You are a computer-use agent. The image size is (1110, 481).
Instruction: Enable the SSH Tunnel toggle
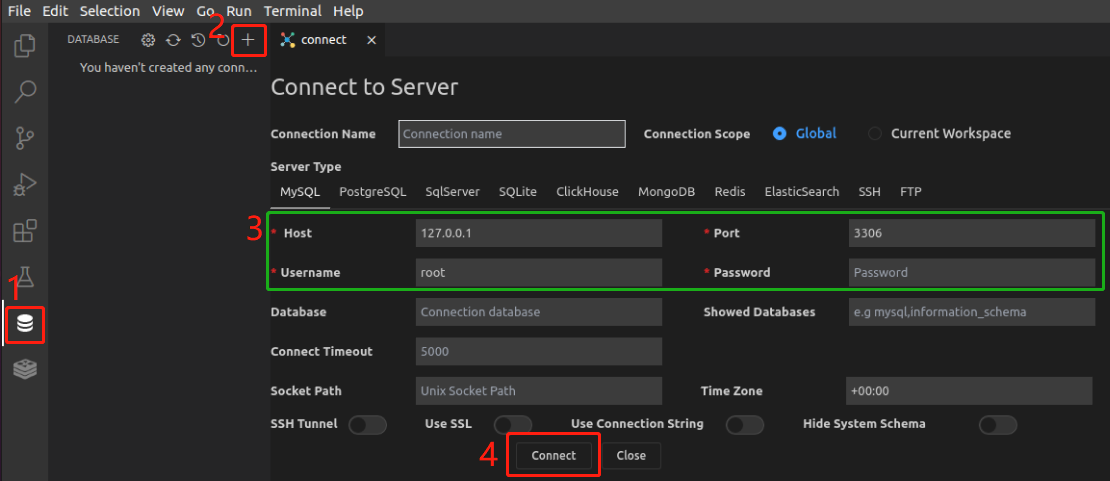pyautogui.click(x=367, y=425)
